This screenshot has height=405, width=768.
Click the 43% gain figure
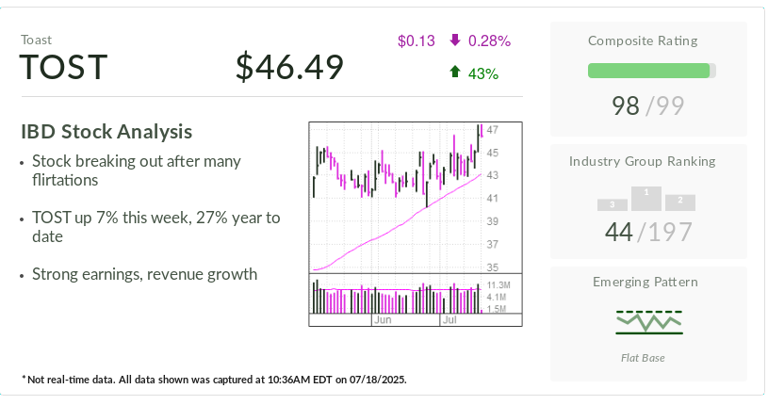[483, 73]
